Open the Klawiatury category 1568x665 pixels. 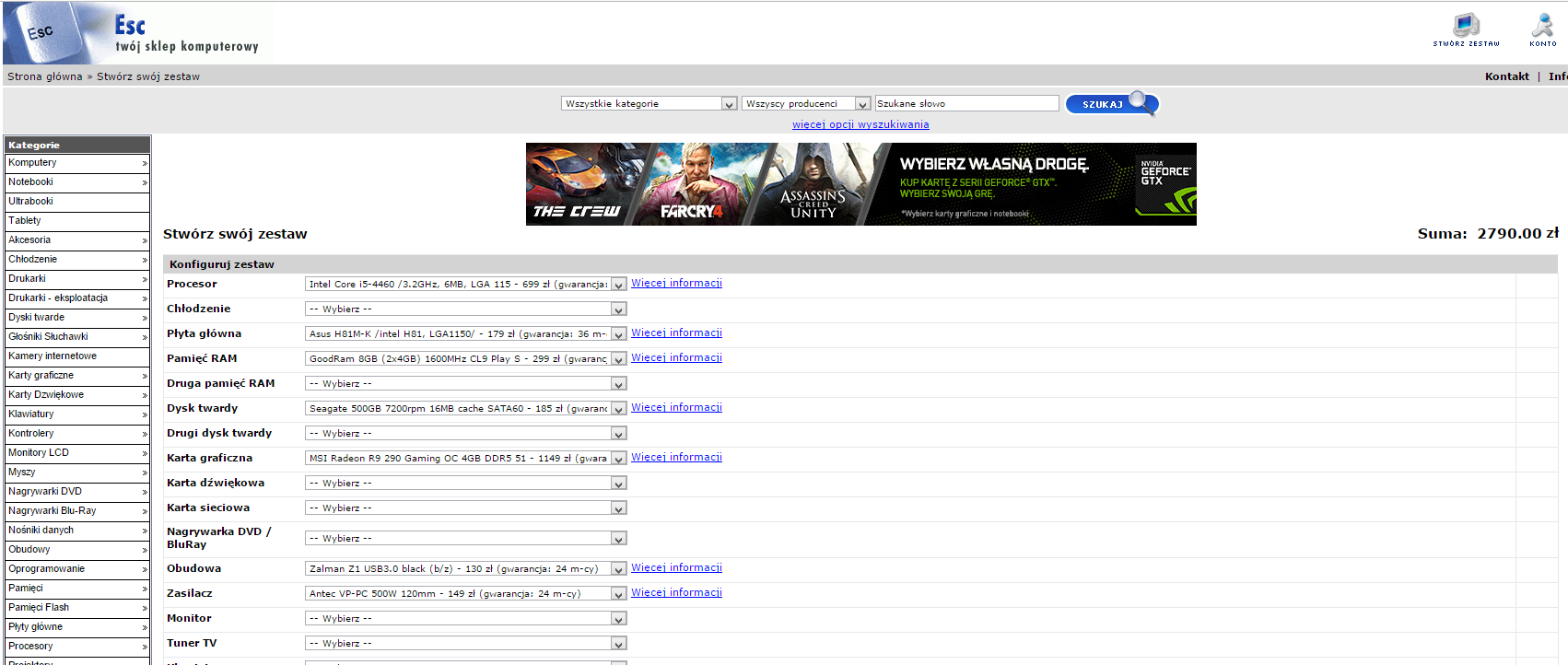click(x=77, y=414)
